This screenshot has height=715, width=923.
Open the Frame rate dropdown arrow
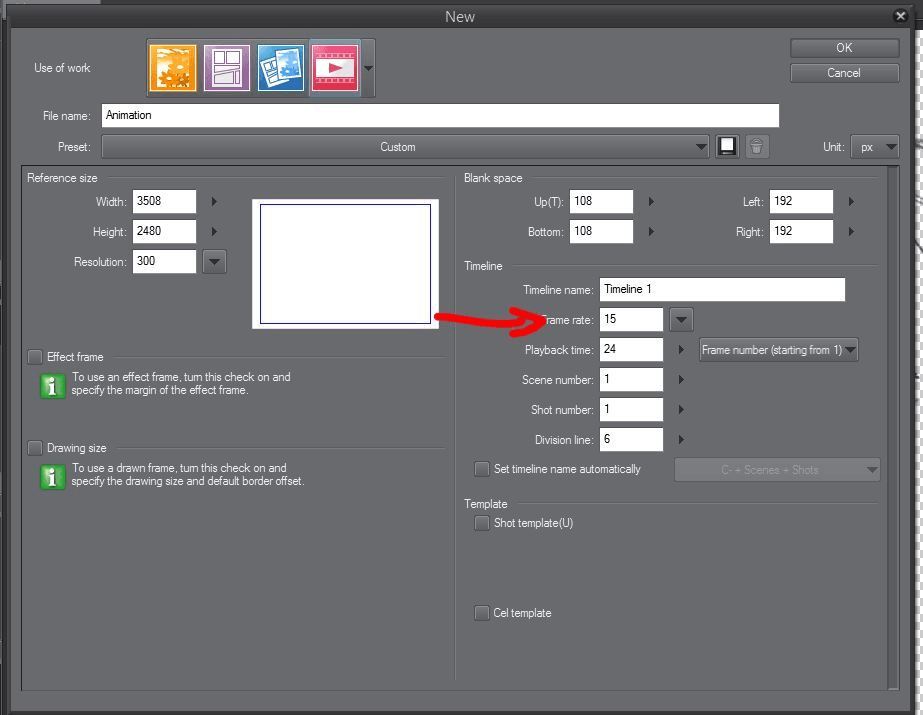pyautogui.click(x=680, y=319)
